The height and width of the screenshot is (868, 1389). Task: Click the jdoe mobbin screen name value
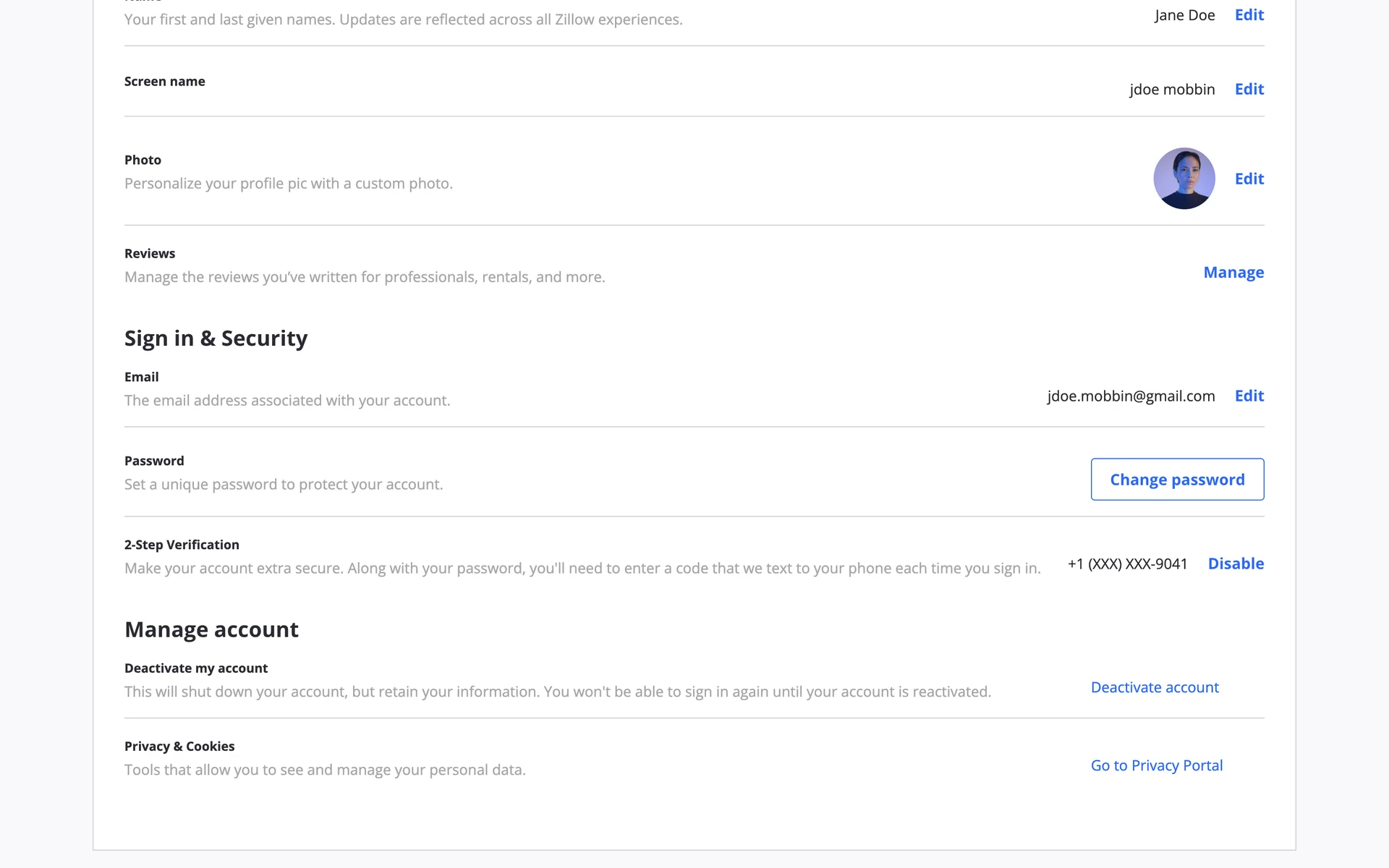click(1171, 89)
